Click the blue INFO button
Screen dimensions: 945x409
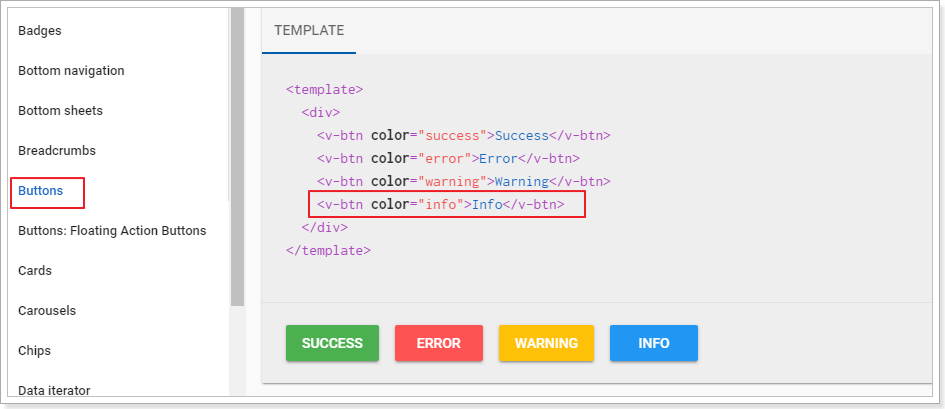tap(653, 343)
